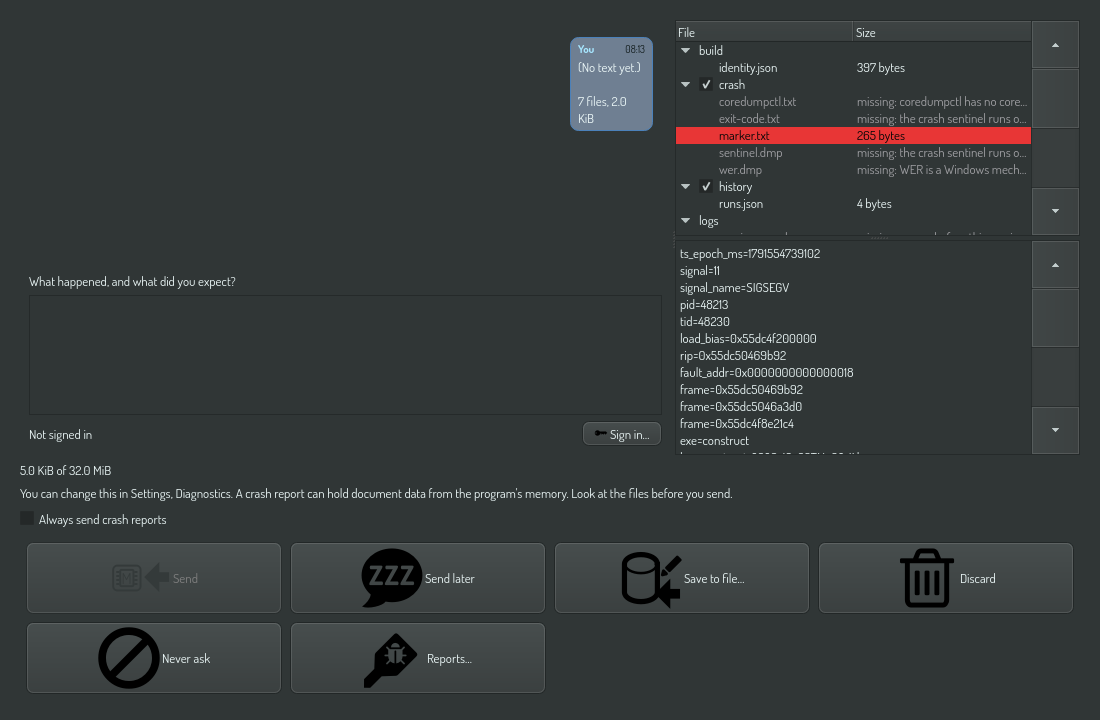The width and height of the screenshot is (1100, 720).
Task: Click the trash can Discard icon
Action: 927,578
